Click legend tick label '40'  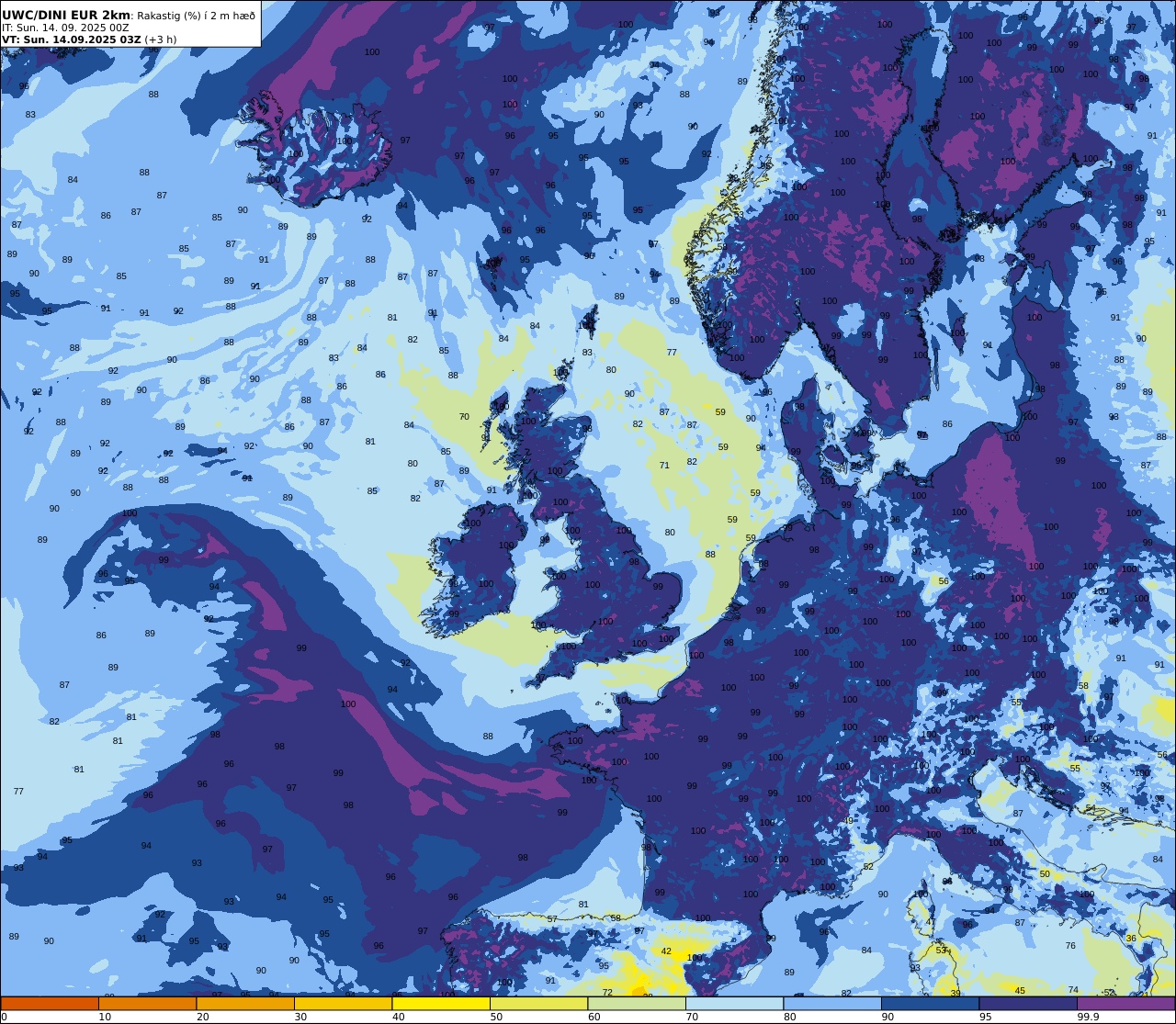(398, 1017)
